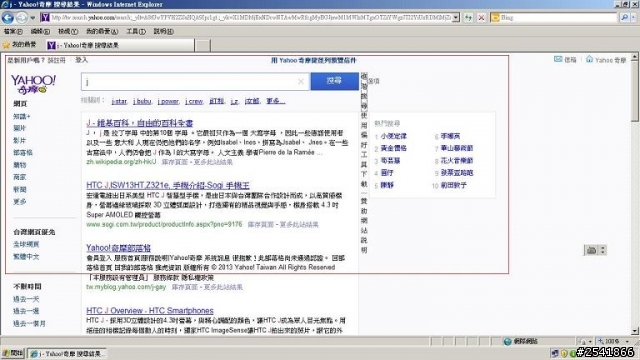Viewport: 640px width, 360px height.
Task: Click the browser Forward arrow button
Action: [22, 18]
